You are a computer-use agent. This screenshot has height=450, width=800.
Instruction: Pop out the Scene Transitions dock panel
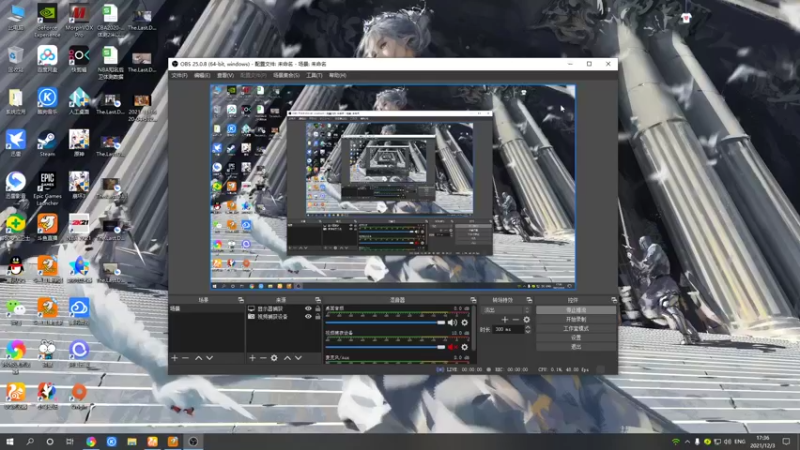[529, 300]
